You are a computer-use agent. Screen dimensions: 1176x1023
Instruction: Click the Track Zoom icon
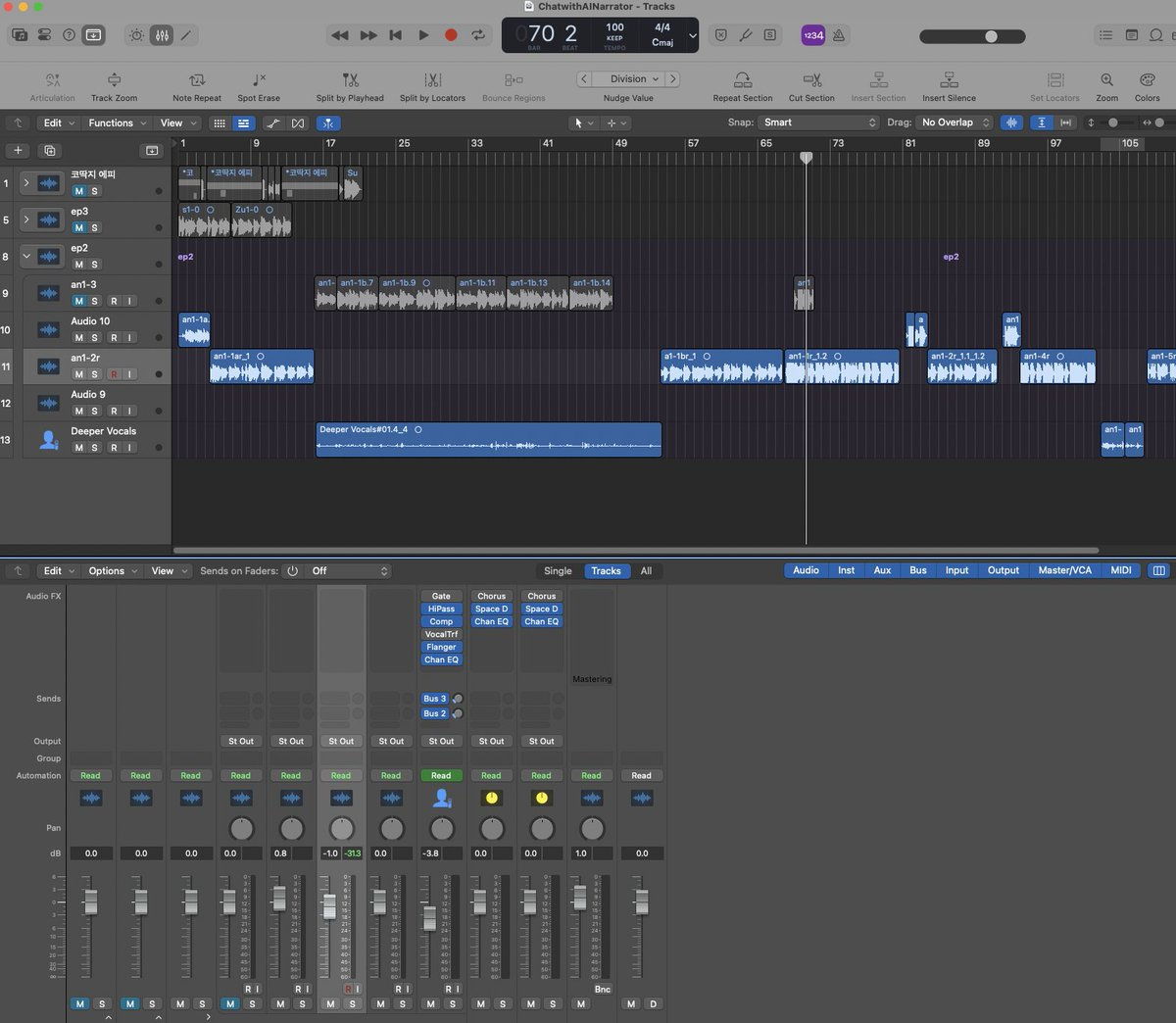[114, 80]
